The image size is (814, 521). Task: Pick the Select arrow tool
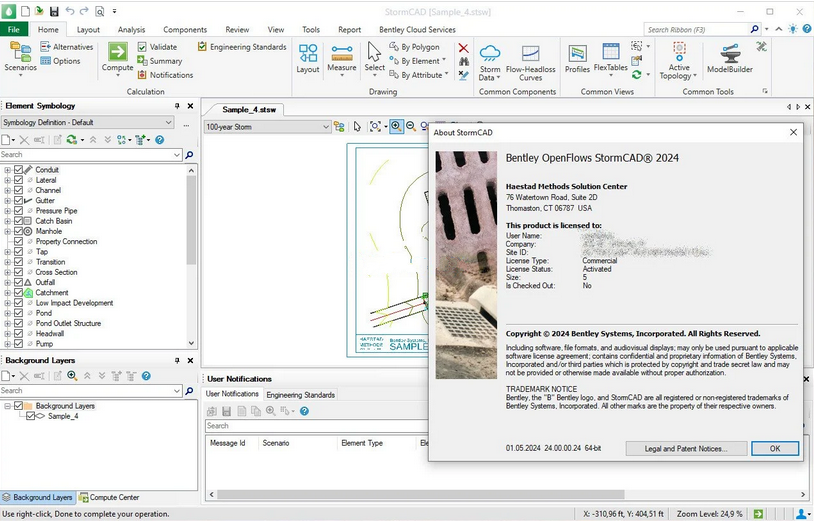pos(374,60)
